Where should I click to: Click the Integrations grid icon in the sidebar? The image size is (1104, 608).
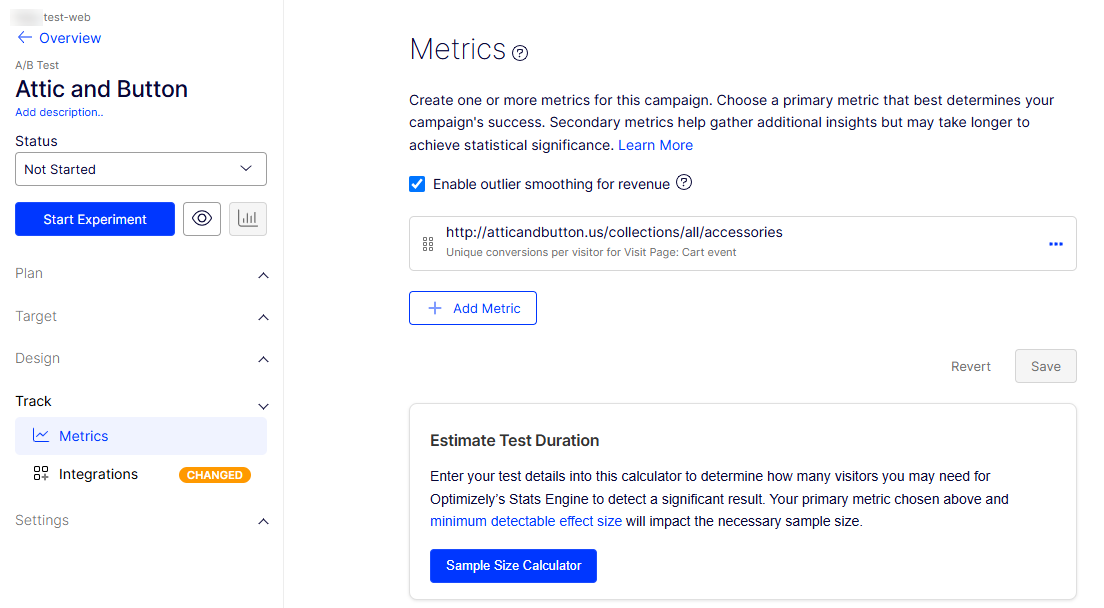click(x=41, y=474)
